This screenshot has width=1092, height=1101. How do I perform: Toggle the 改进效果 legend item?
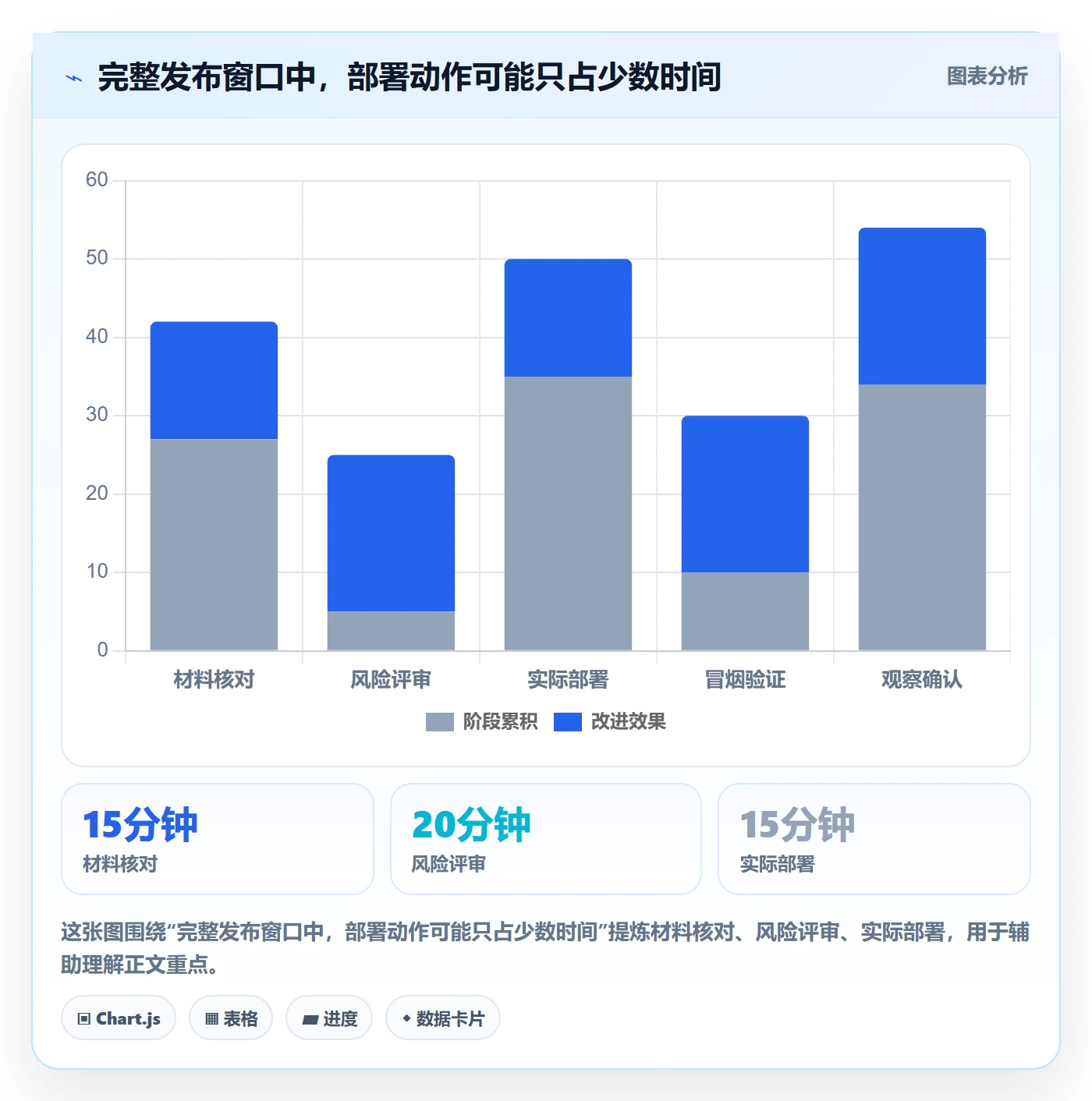pyautogui.click(x=609, y=722)
